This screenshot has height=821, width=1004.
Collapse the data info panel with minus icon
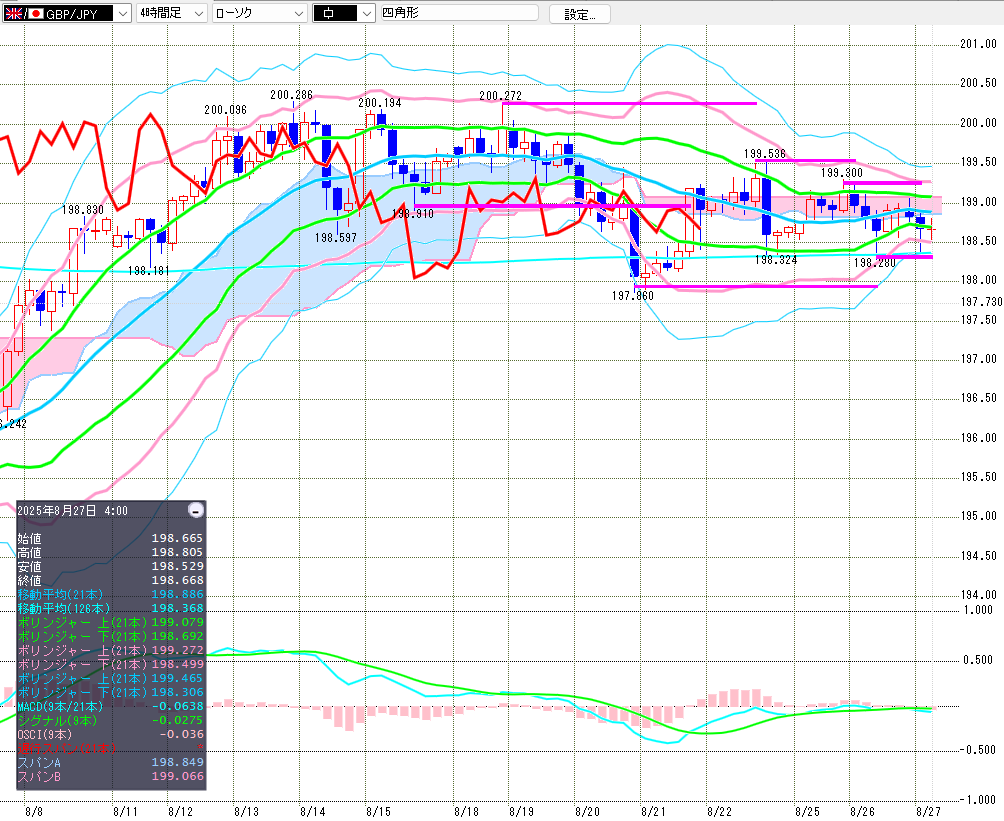[x=197, y=510]
